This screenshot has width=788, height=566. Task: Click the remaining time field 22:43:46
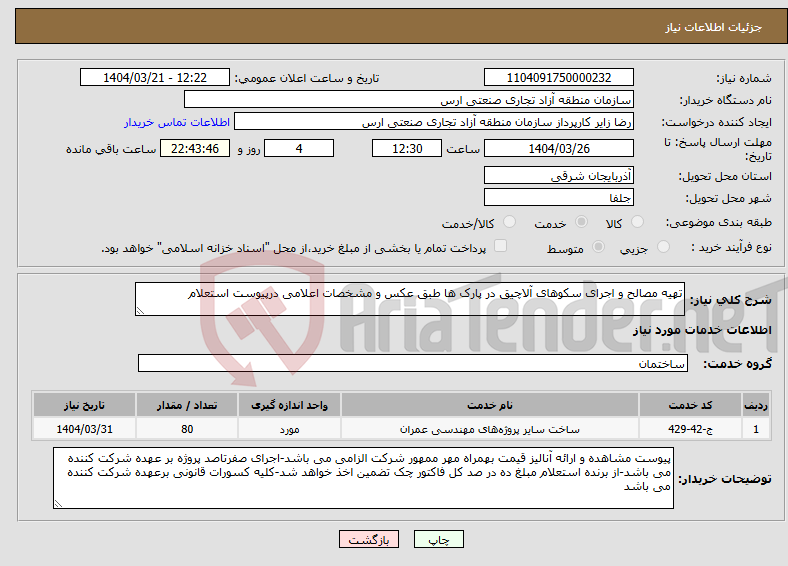coord(195,148)
